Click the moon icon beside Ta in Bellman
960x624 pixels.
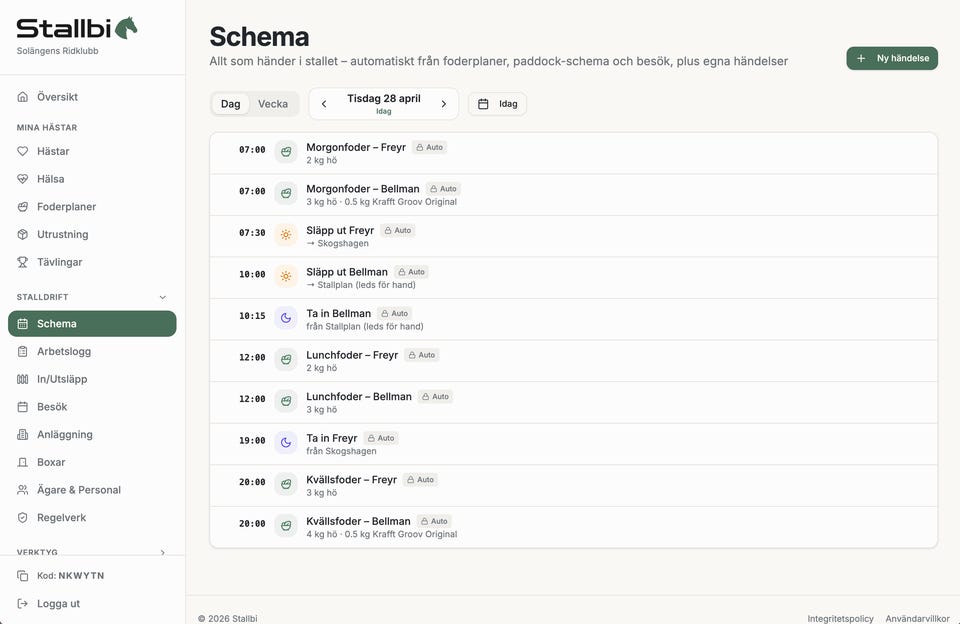tap(286, 317)
